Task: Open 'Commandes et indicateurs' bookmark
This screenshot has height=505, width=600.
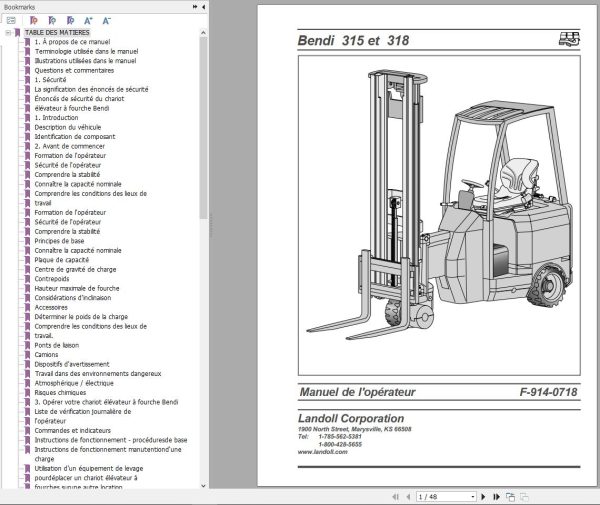Action: 73,430
